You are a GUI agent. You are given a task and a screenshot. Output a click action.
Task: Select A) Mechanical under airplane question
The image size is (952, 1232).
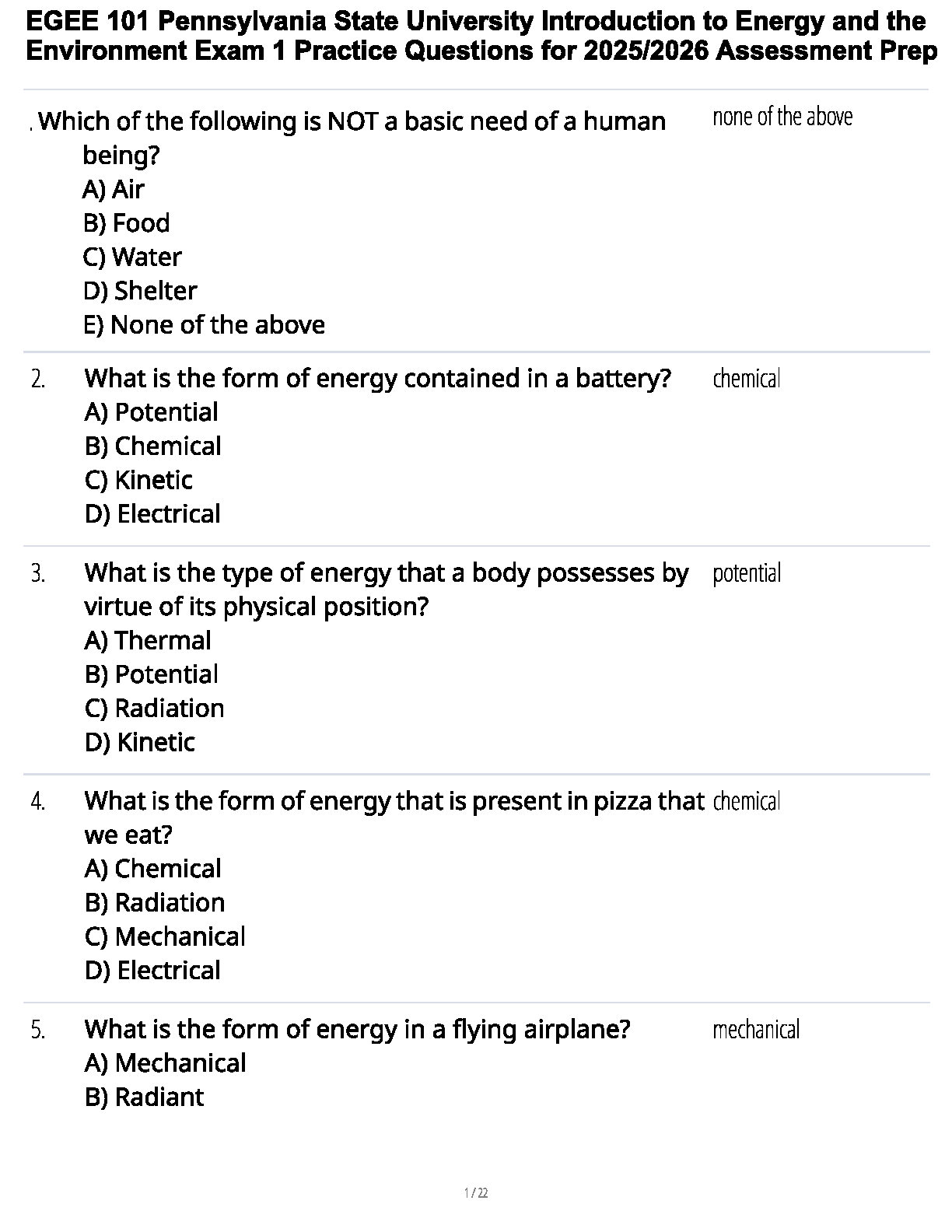coord(165,1063)
